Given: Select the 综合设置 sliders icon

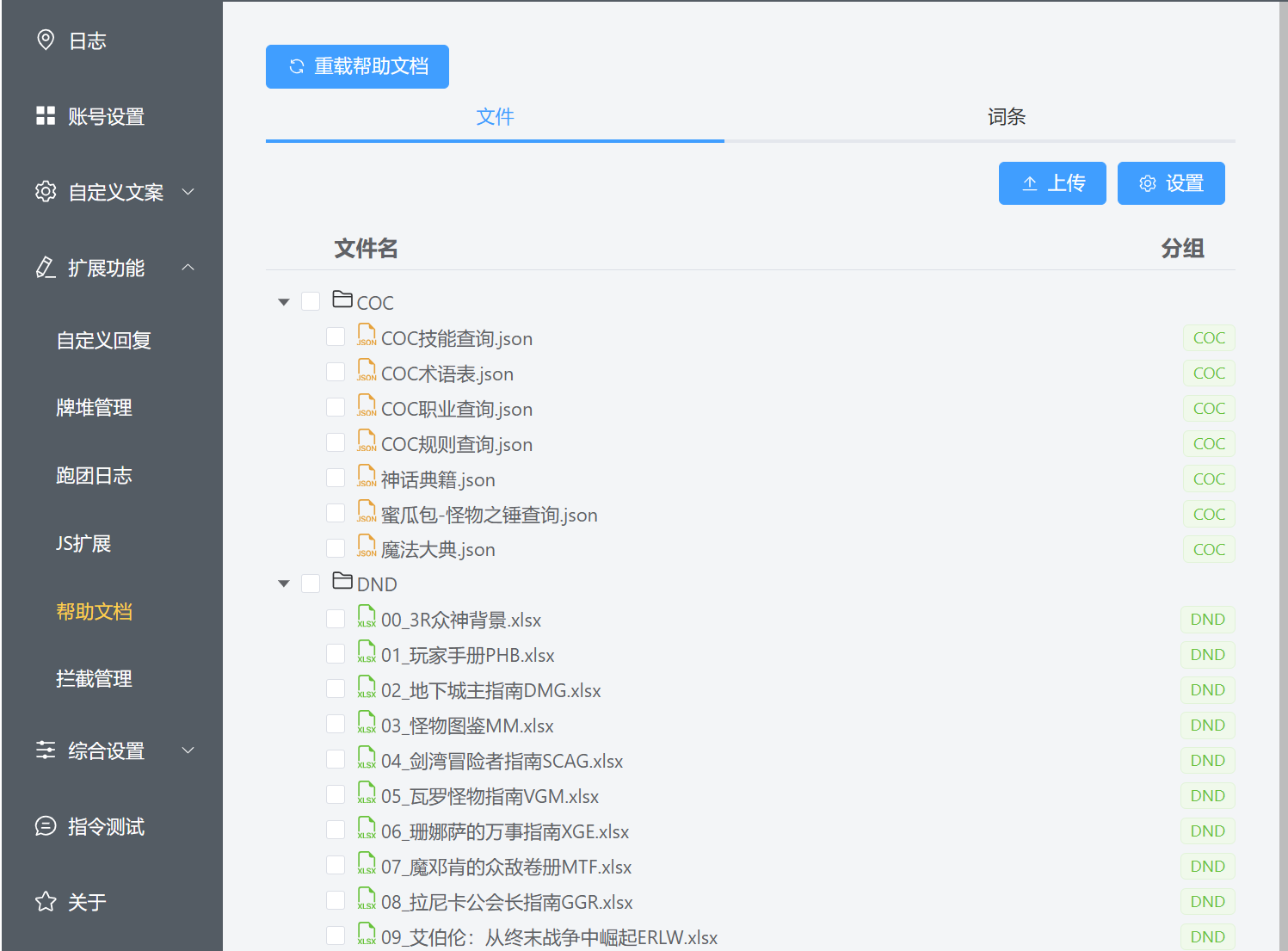Looking at the screenshot, I should point(46,750).
